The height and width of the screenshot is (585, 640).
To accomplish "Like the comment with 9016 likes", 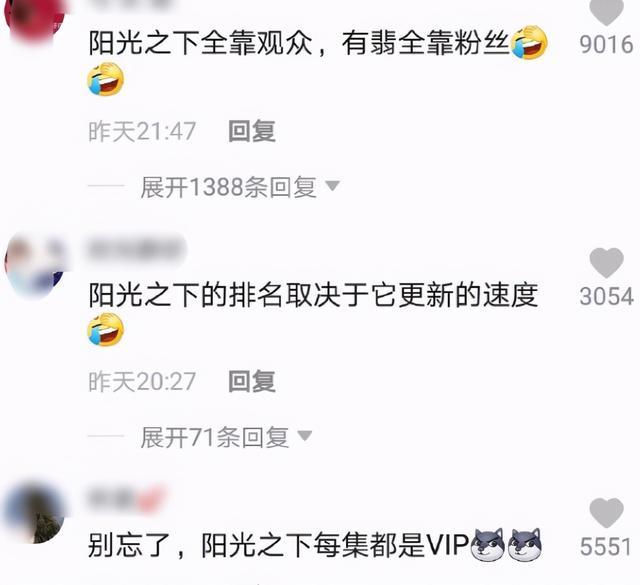I will (x=607, y=11).
